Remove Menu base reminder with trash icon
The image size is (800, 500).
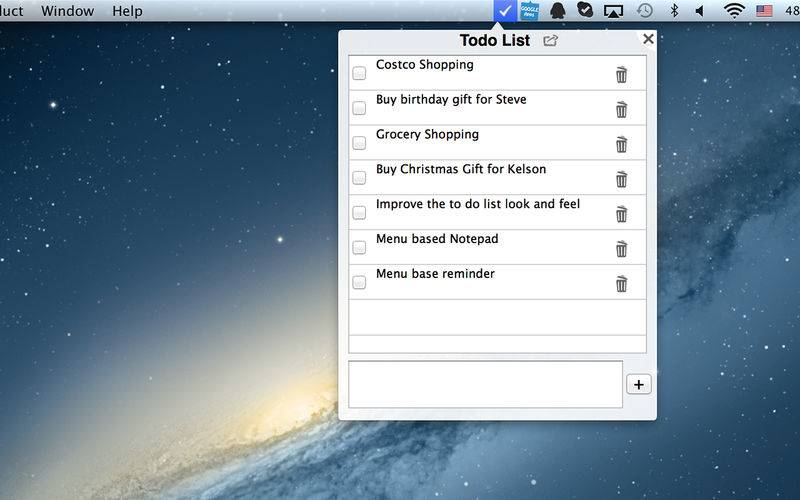pos(621,283)
